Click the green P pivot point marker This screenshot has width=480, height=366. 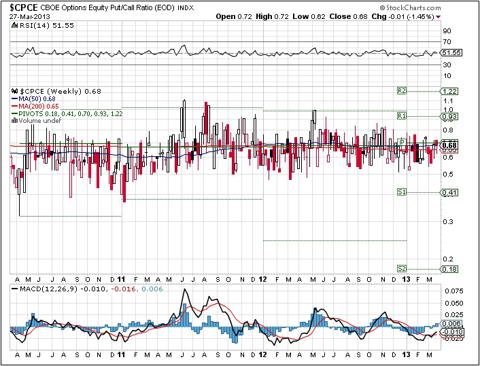(402, 141)
